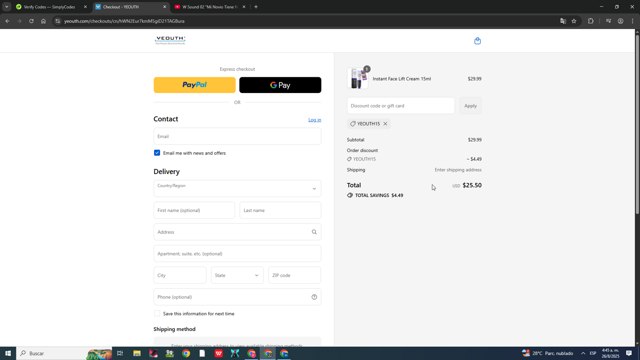This screenshot has width=640, height=360.
Task: Click the Instant Face Lift Cream thumbnail
Action: click(x=358, y=78)
